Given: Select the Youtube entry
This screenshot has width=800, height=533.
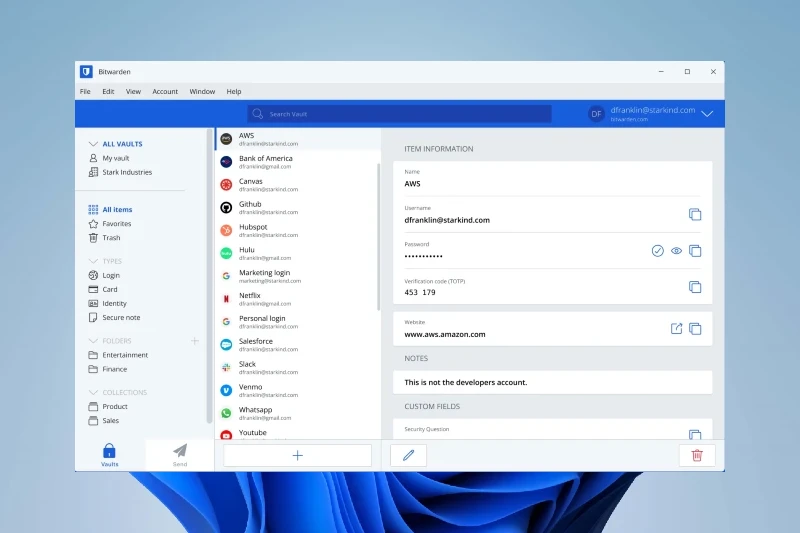Looking at the screenshot, I should (296, 434).
